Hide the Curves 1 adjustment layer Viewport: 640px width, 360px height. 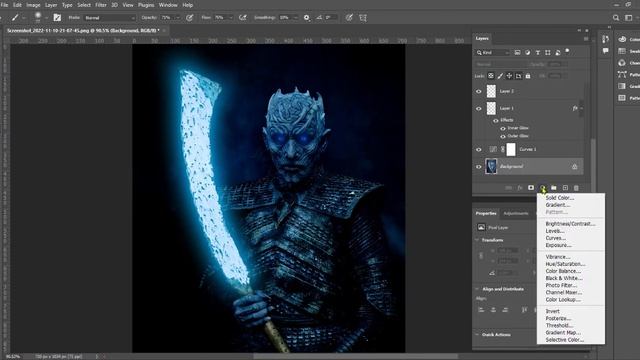click(x=479, y=149)
